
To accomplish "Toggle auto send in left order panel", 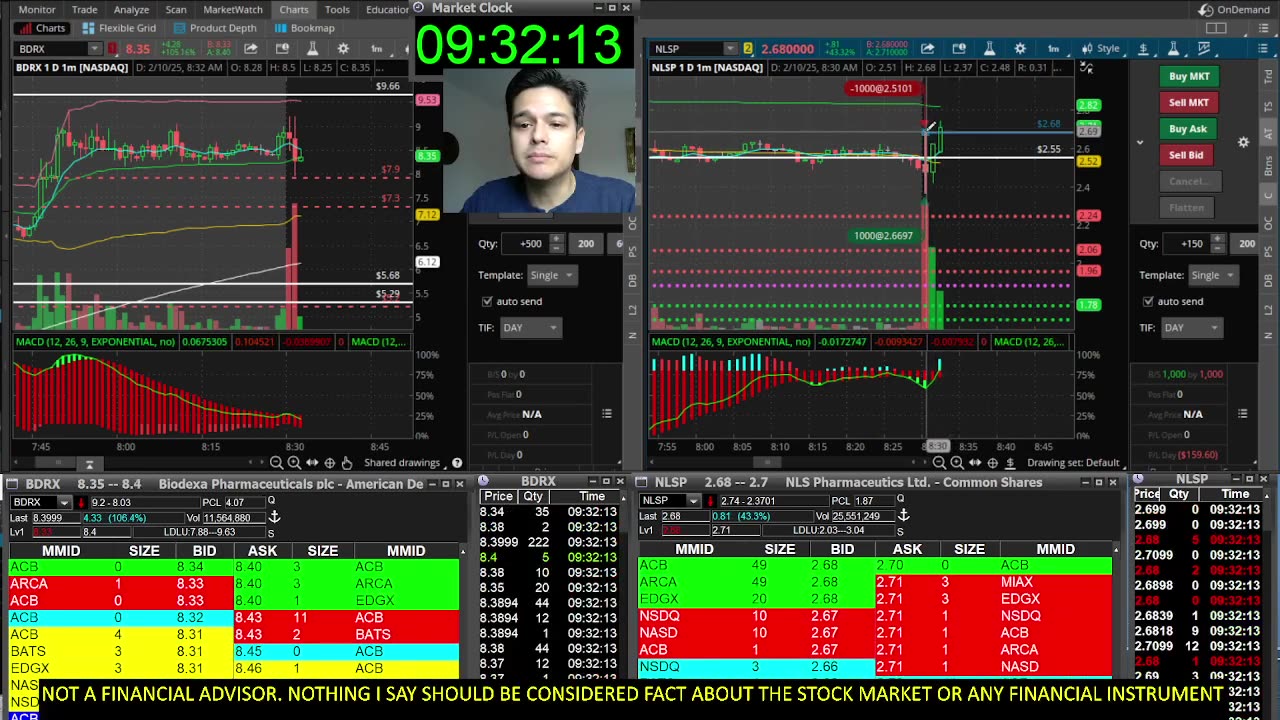I will tap(487, 301).
